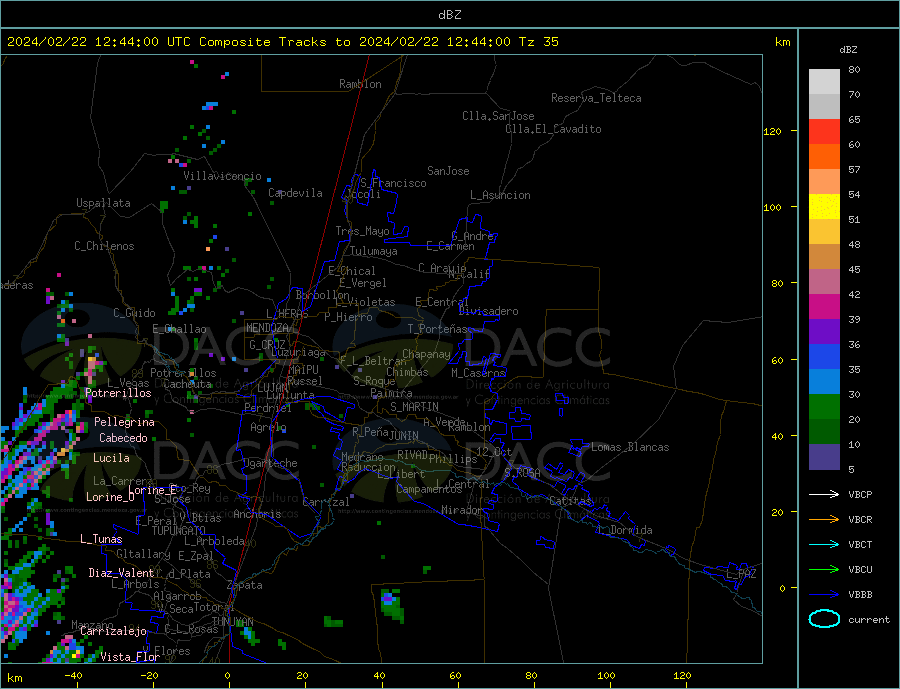Pick the bright yellow dBZ scale swatch

point(824,207)
